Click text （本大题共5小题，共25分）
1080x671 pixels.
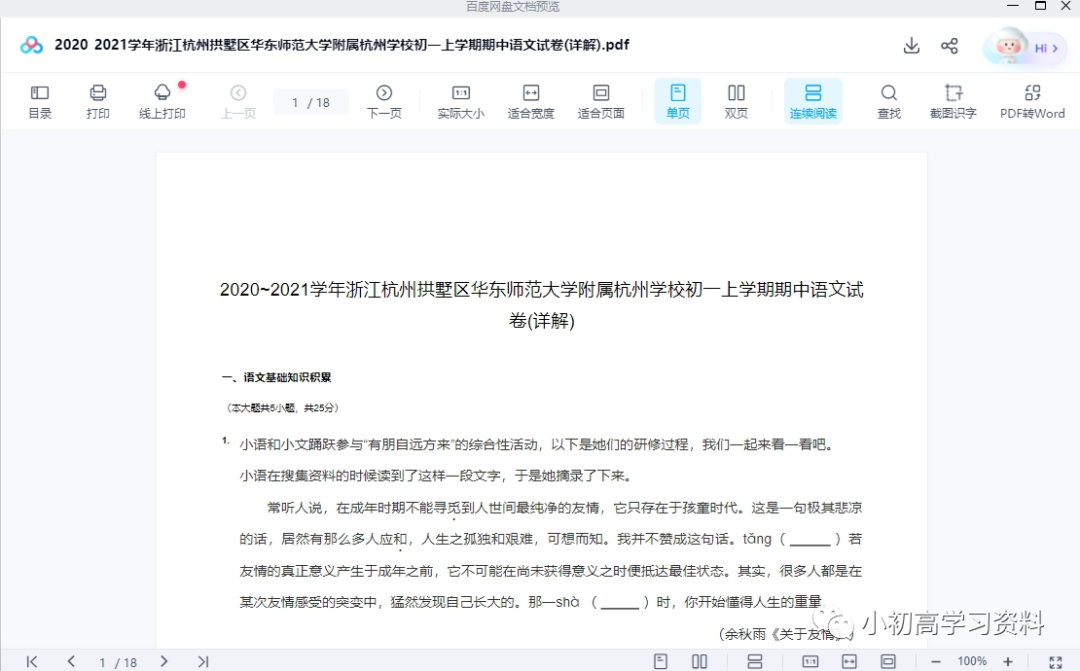tap(282, 408)
